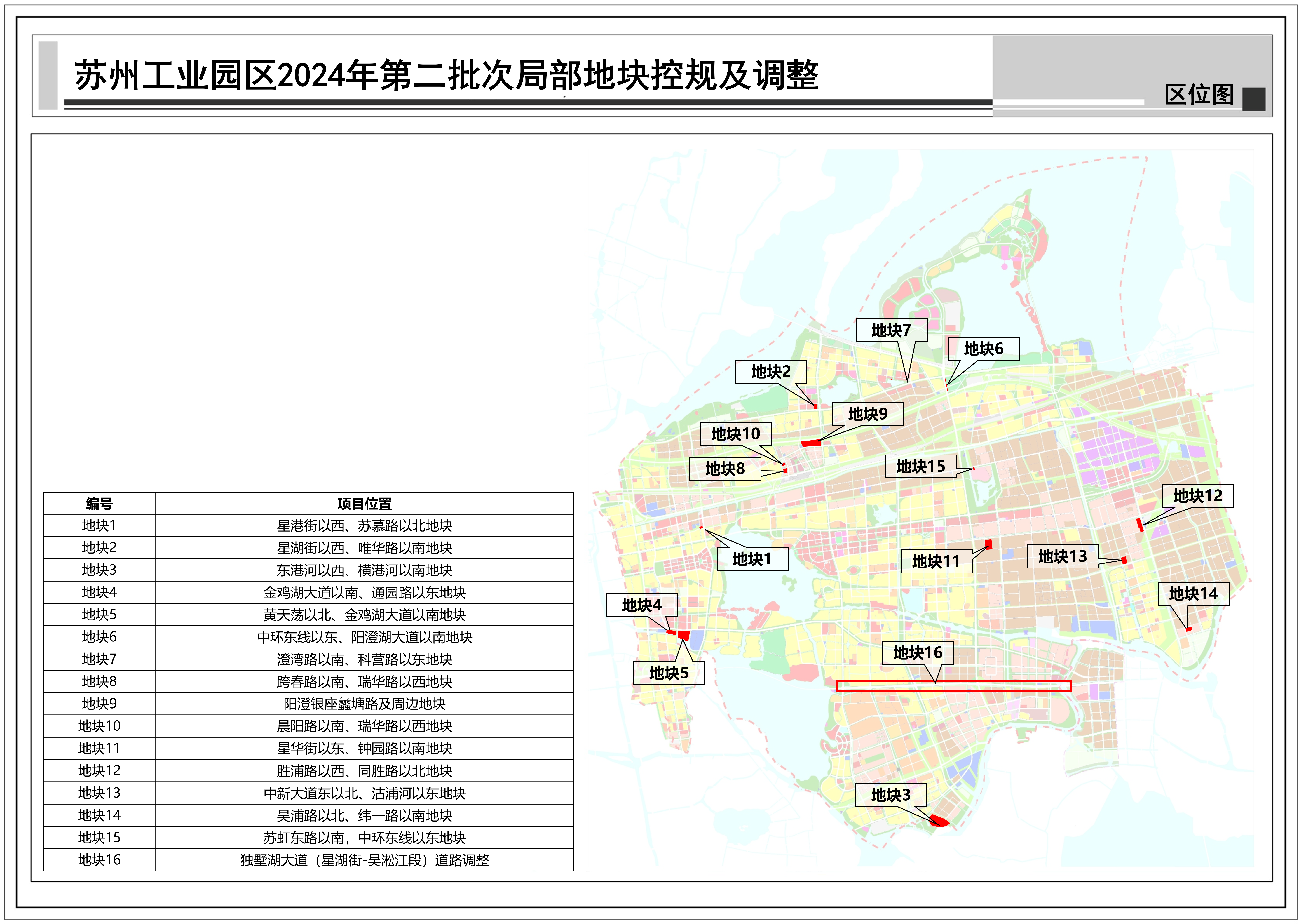Click the red 地块12 parcel marker strip

1140,525
